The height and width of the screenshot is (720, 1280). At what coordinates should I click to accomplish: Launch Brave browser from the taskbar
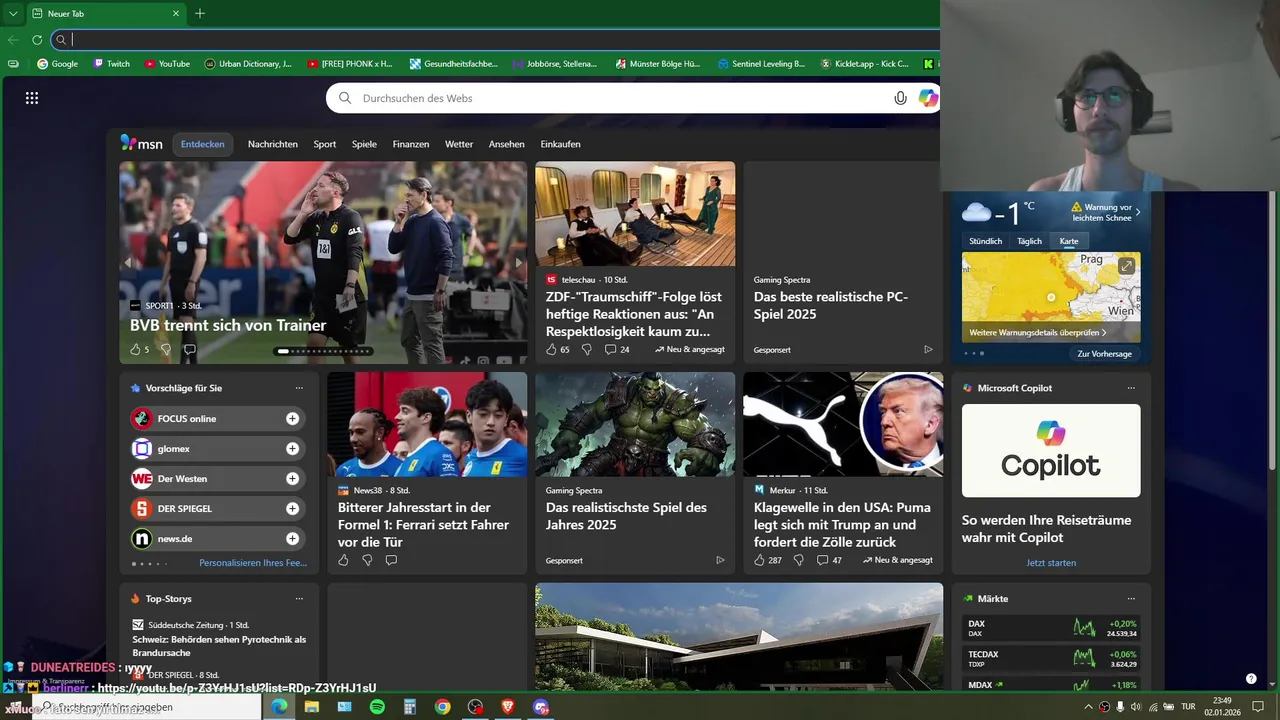(508, 706)
